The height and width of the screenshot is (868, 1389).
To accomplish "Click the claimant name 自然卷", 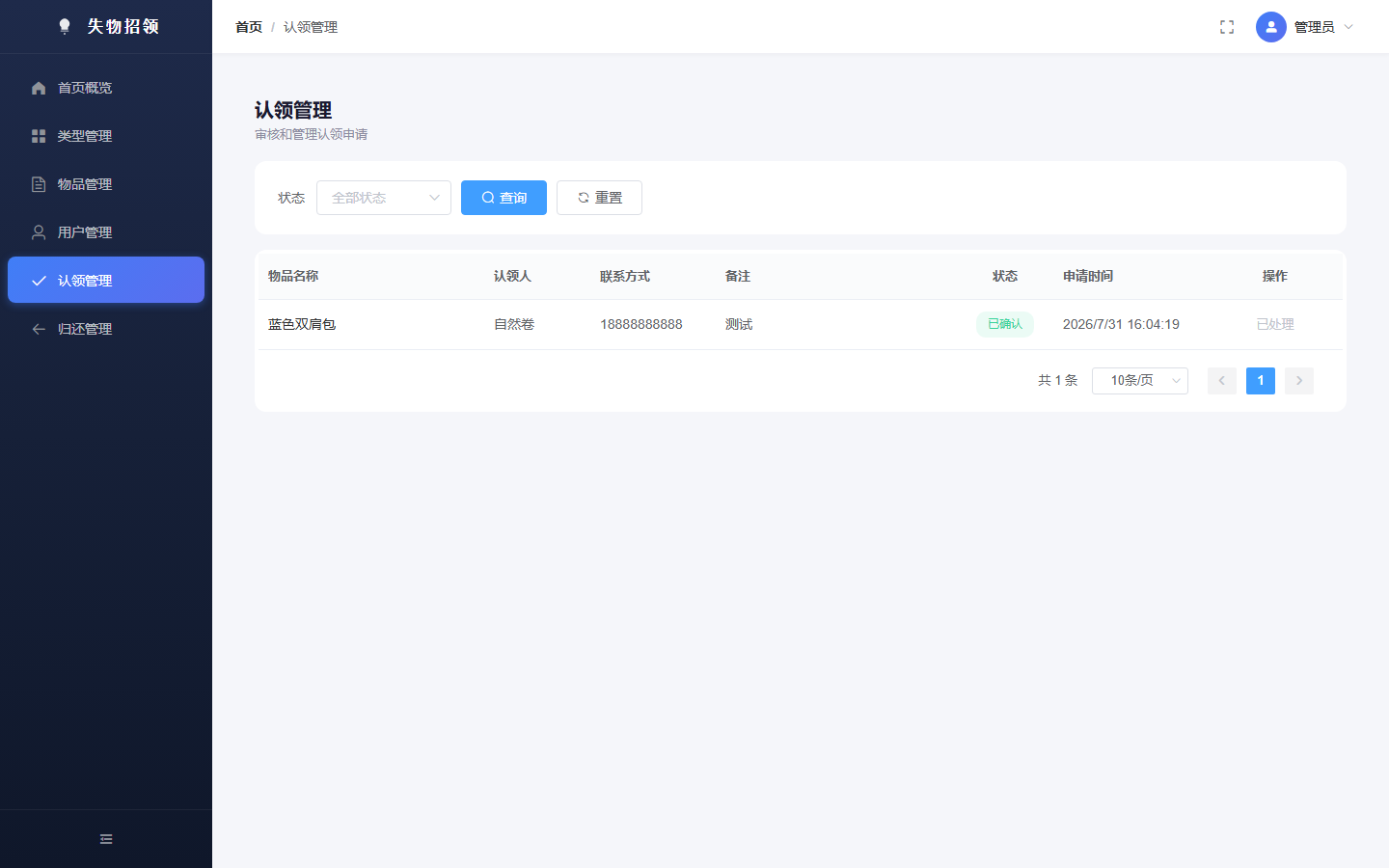I will pos(514,325).
